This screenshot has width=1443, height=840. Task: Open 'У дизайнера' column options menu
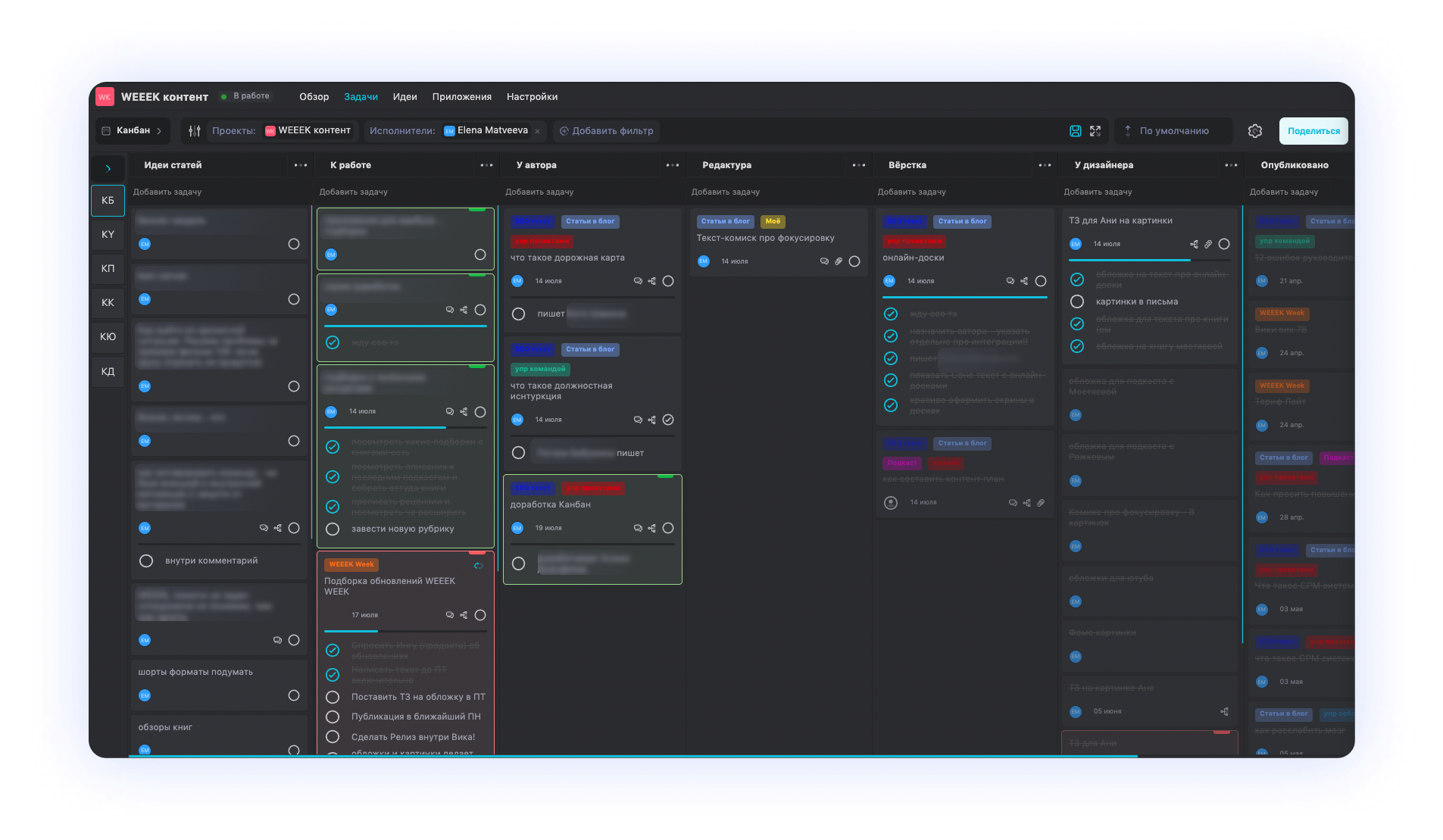click(1232, 165)
